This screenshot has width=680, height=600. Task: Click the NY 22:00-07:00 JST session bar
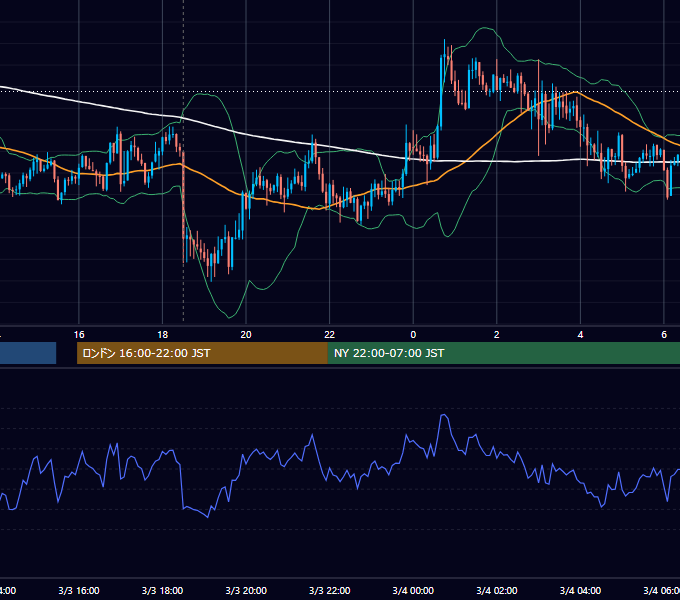(x=503, y=353)
